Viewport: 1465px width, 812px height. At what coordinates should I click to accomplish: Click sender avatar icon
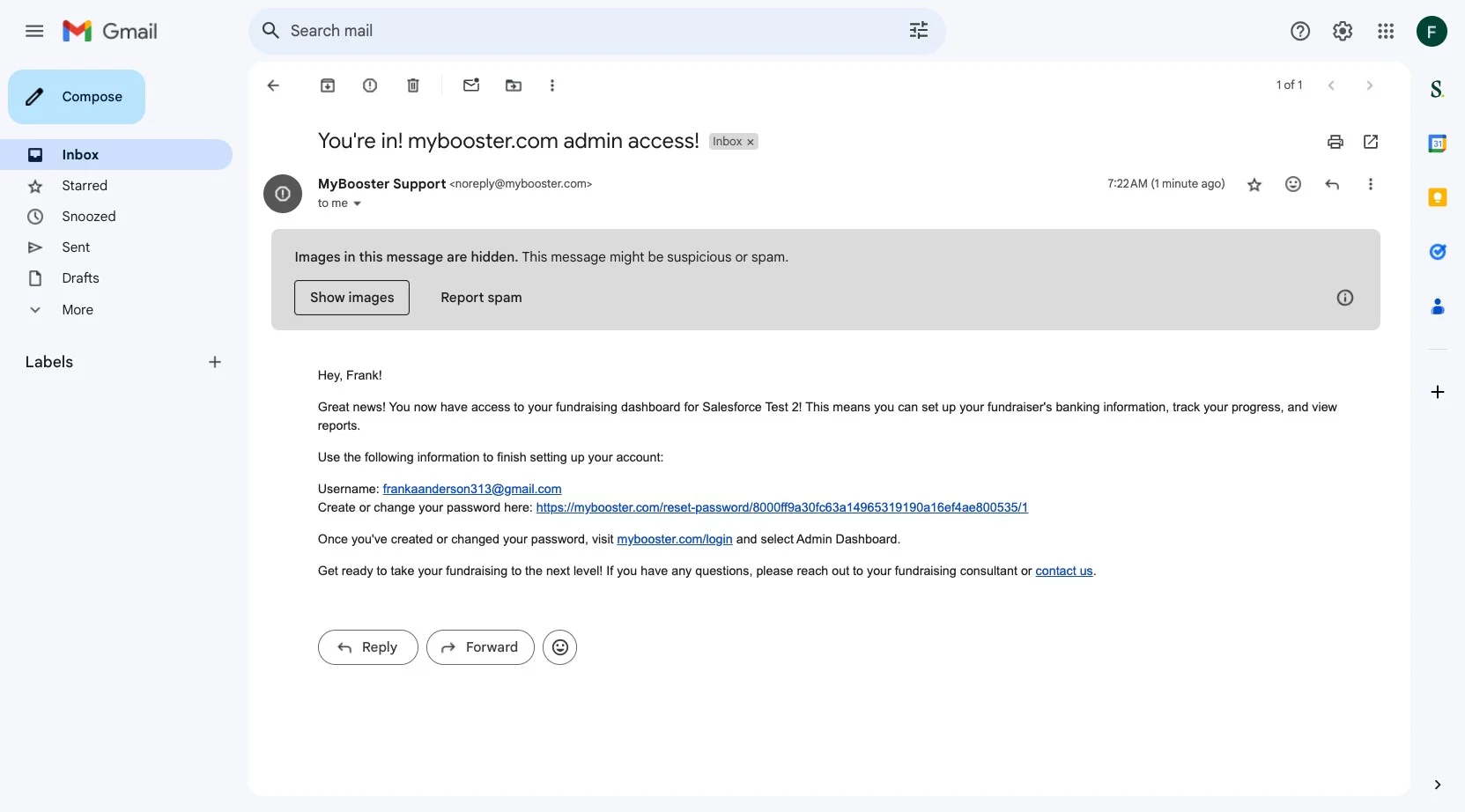283,194
